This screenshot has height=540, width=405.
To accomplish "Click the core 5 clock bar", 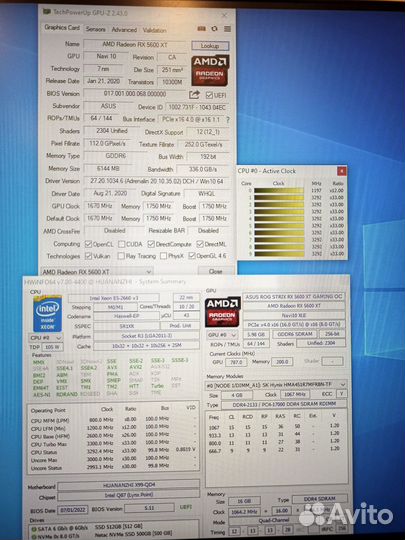I will point(279,226).
